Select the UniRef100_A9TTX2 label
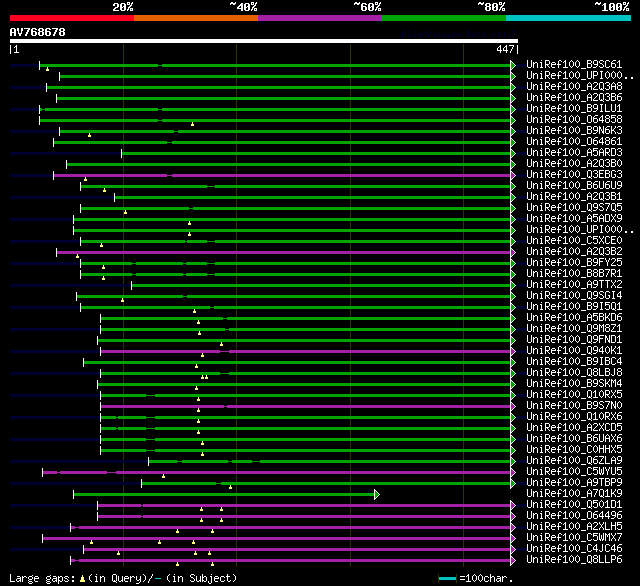640x586 pixels. coord(574,285)
